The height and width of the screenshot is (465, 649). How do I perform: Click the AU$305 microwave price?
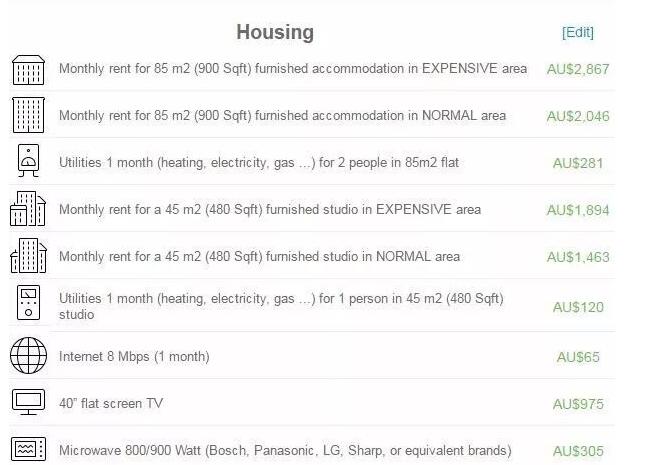tap(577, 451)
